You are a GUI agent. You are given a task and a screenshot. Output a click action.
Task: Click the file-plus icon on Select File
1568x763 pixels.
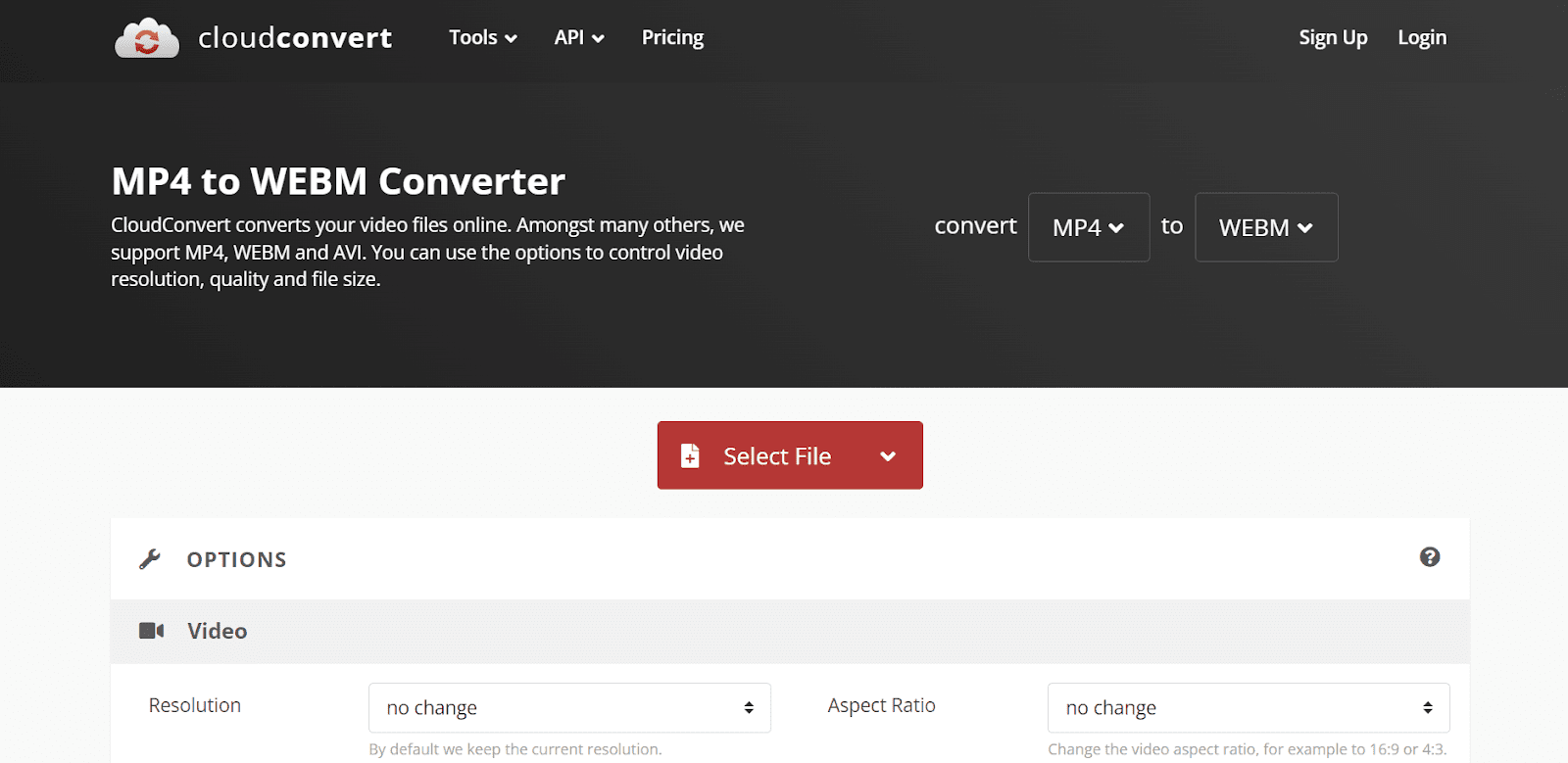(690, 455)
